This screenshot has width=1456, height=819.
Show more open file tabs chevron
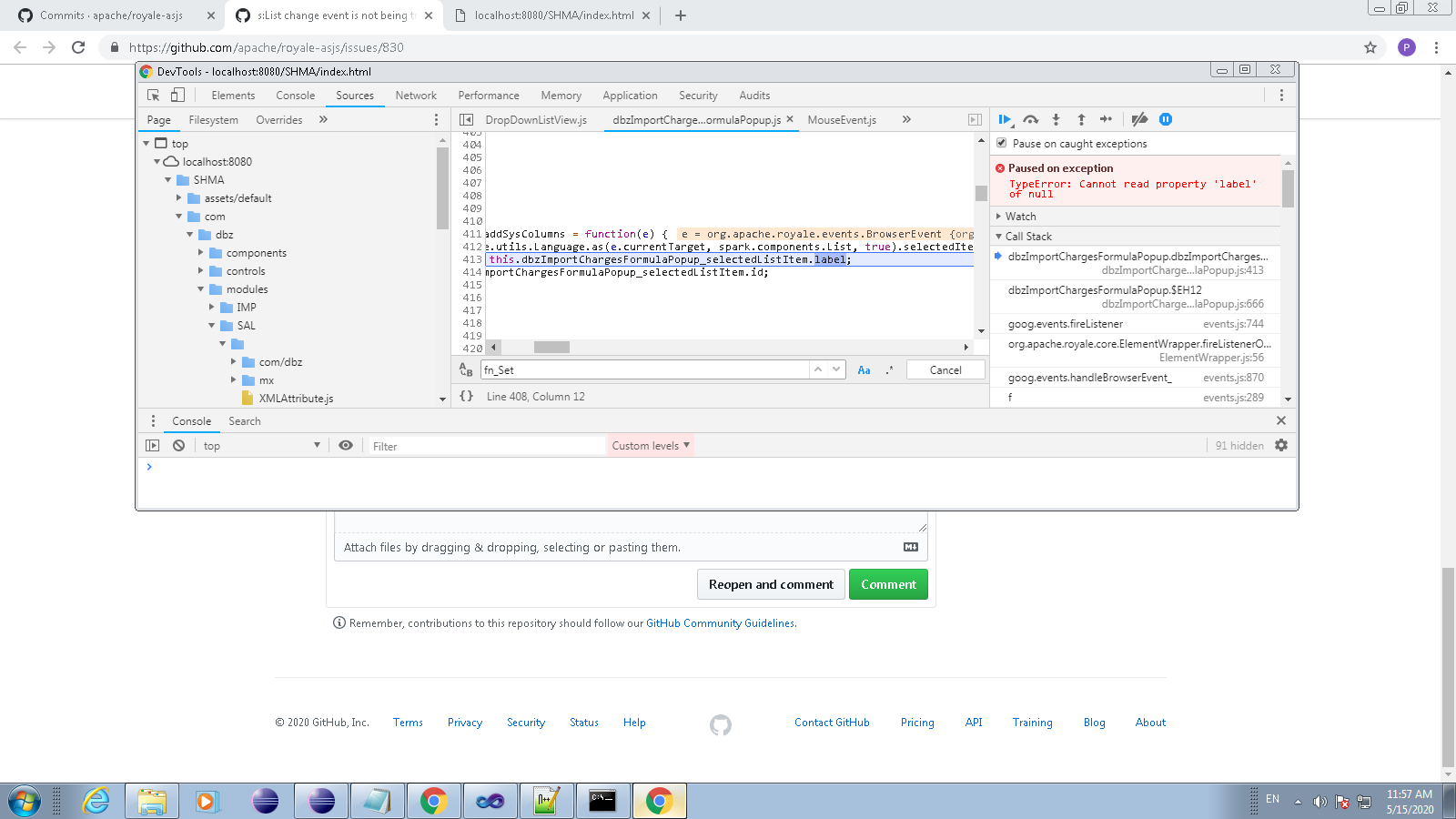tap(906, 119)
